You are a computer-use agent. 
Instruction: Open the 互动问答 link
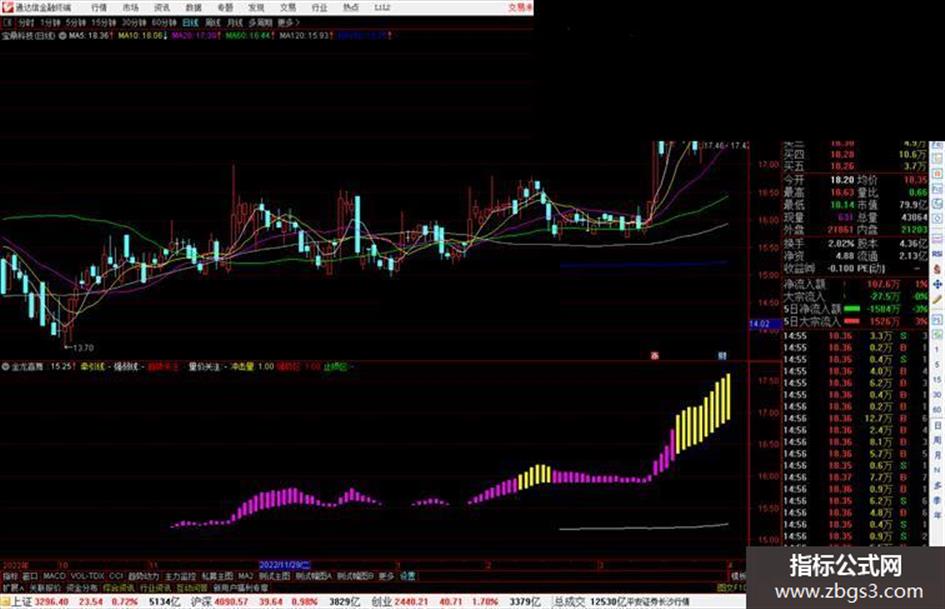(x=192, y=587)
